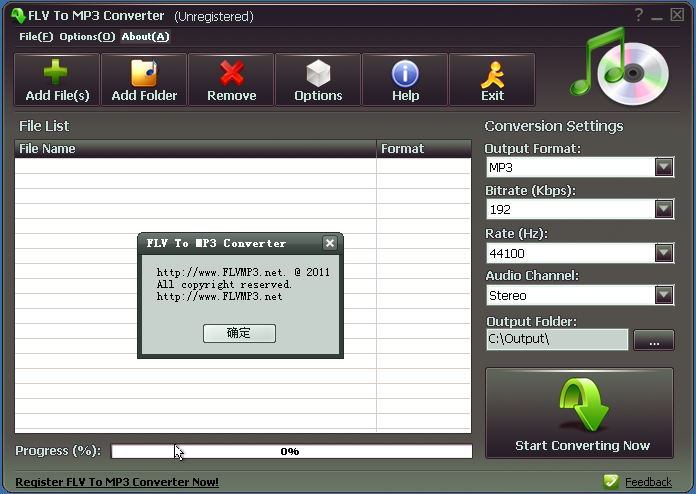Close the About dialog with X
Image resolution: width=696 pixels, height=494 pixels.
(330, 243)
